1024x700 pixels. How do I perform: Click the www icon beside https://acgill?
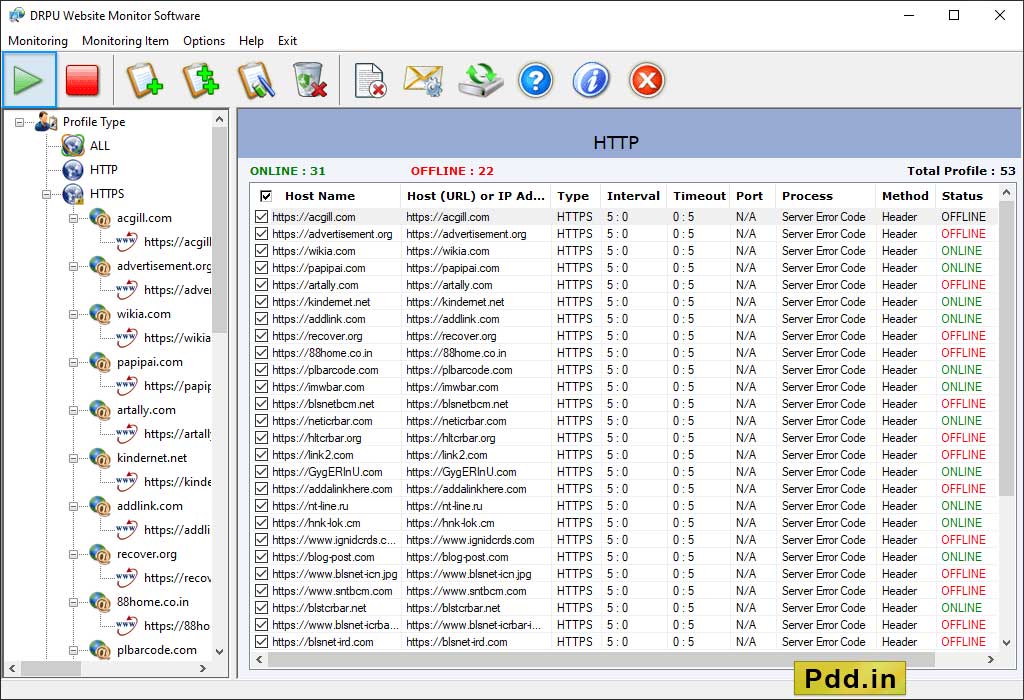pyautogui.click(x=127, y=242)
